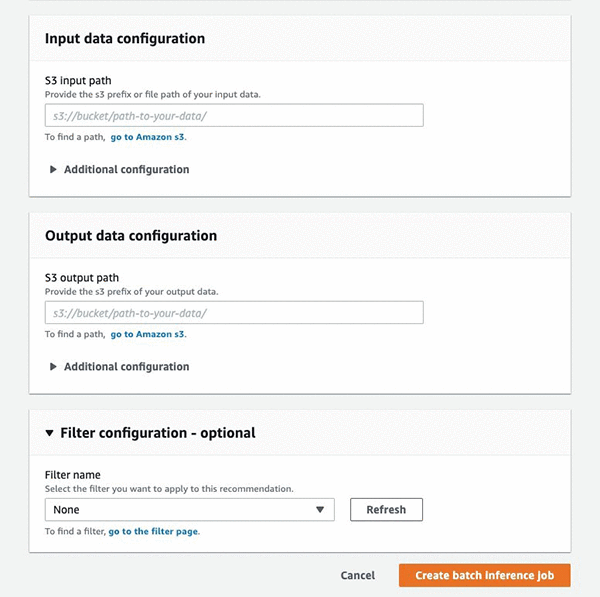600x597 pixels.
Task: Click the arrow icon in Filter name dropdown
Action: point(320,510)
